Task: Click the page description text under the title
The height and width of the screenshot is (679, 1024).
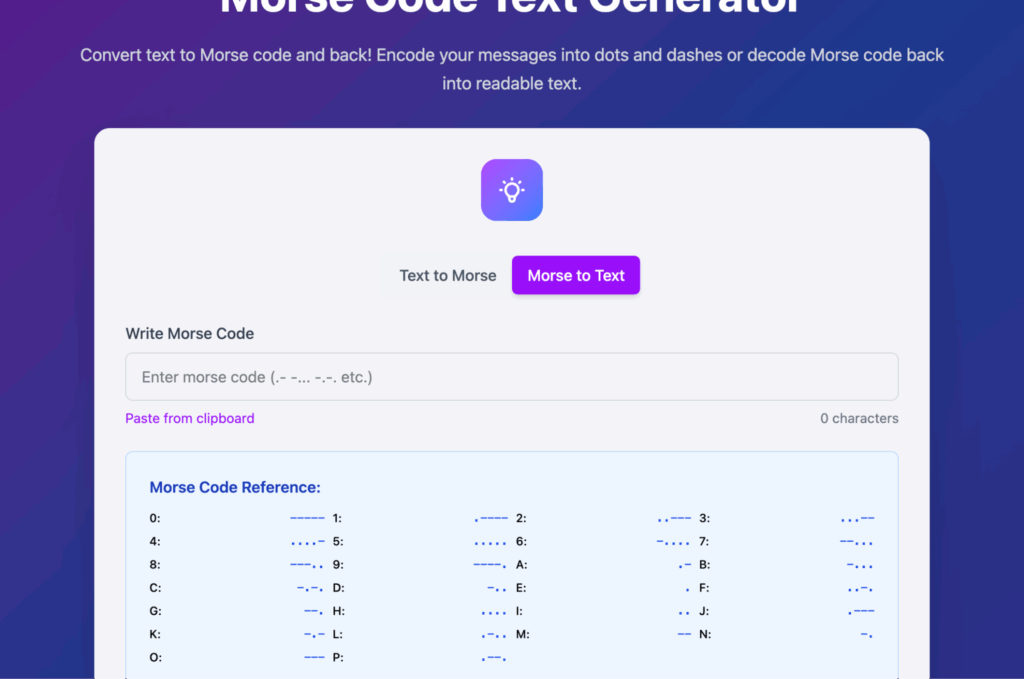Action: (x=511, y=69)
